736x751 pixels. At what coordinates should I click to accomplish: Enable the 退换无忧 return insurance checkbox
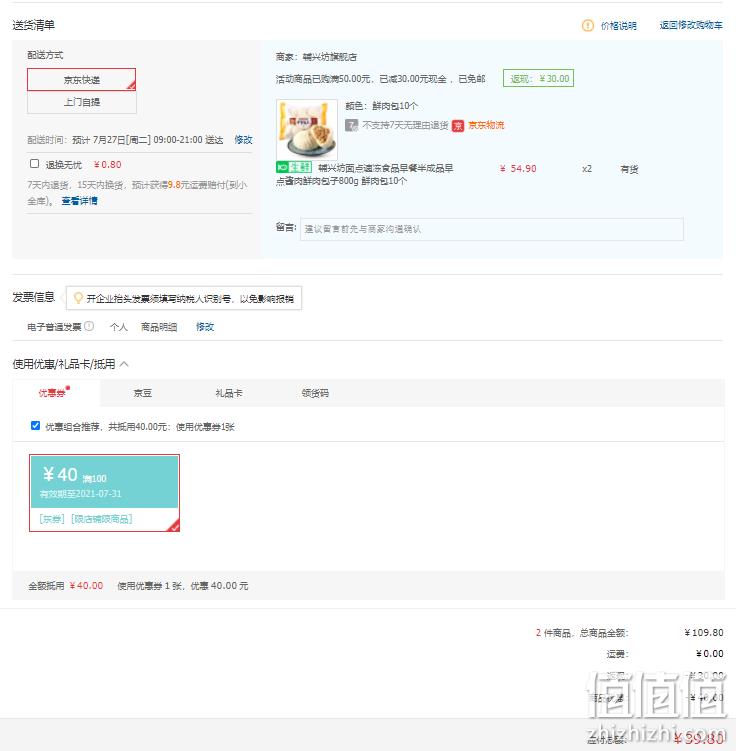(34, 164)
